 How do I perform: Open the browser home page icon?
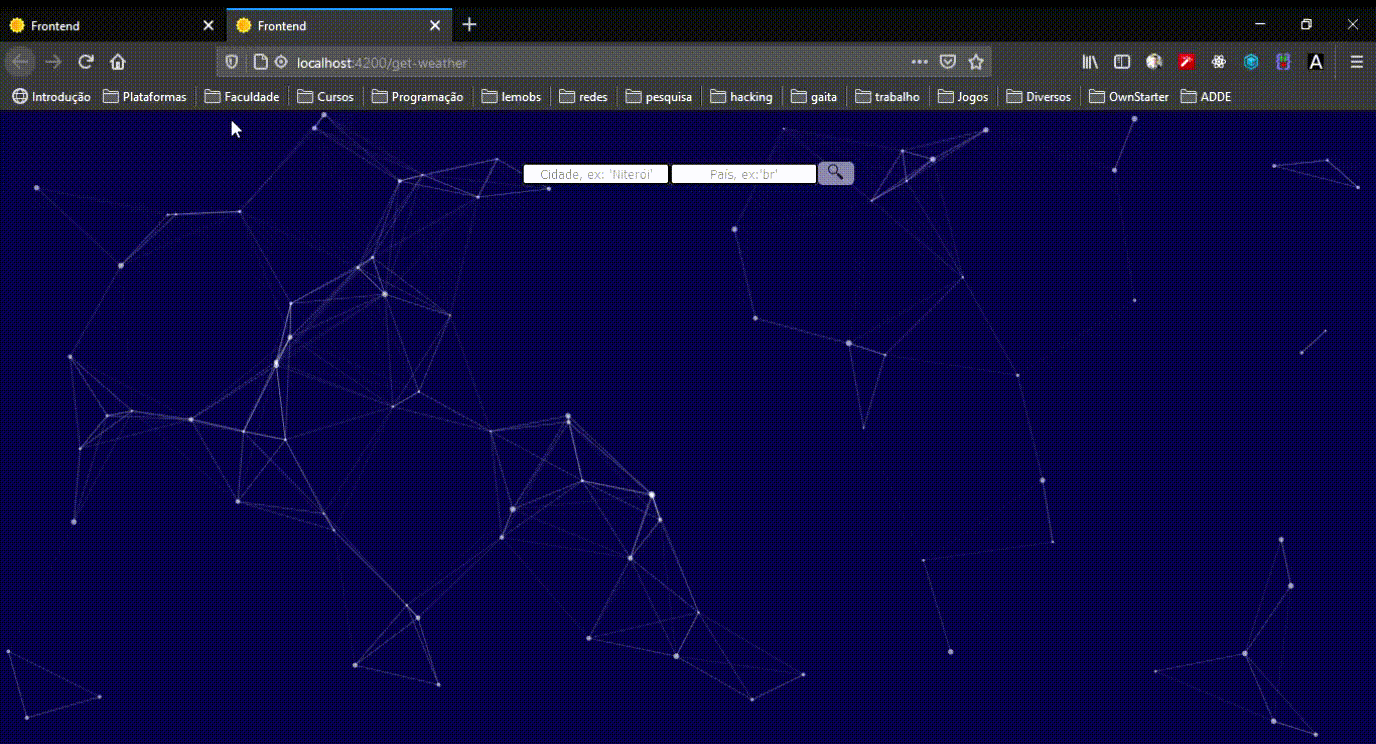(118, 62)
